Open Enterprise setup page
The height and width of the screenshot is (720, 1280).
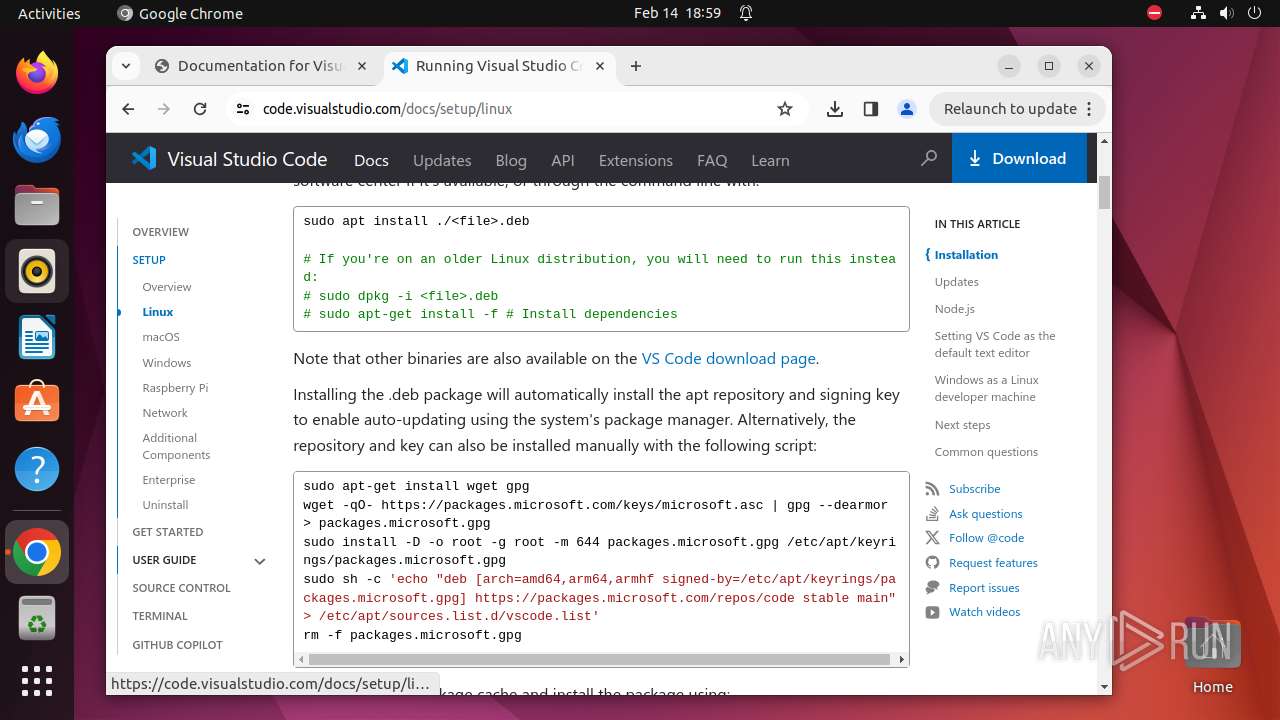(169, 480)
